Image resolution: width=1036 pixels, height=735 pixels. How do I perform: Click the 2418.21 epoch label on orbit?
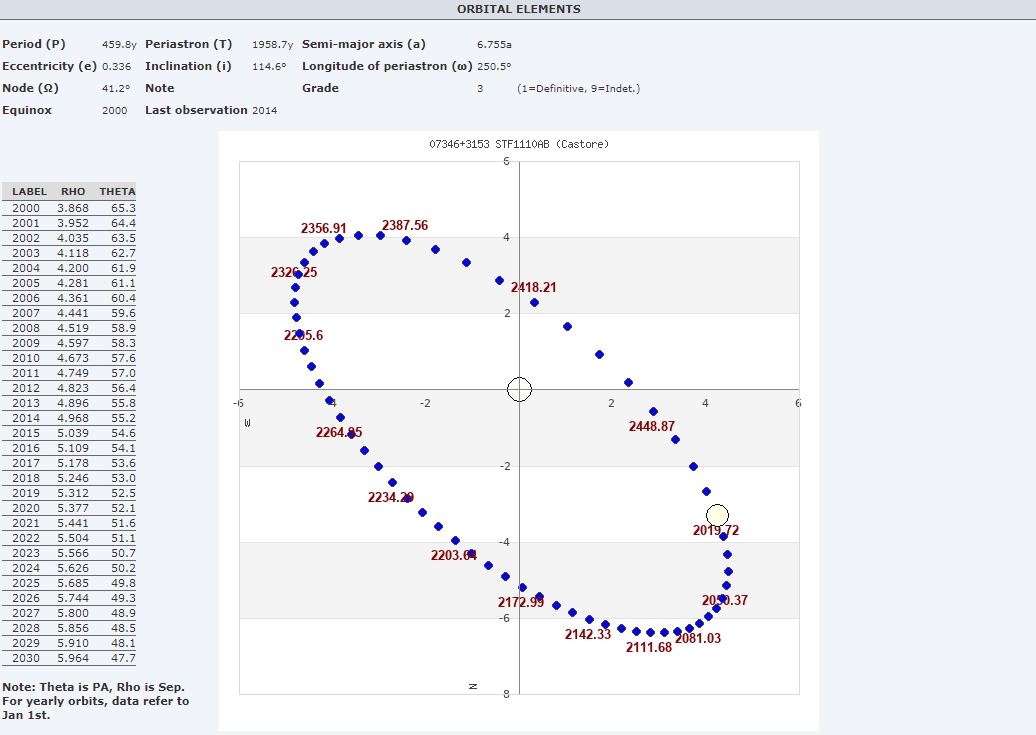[x=533, y=287]
